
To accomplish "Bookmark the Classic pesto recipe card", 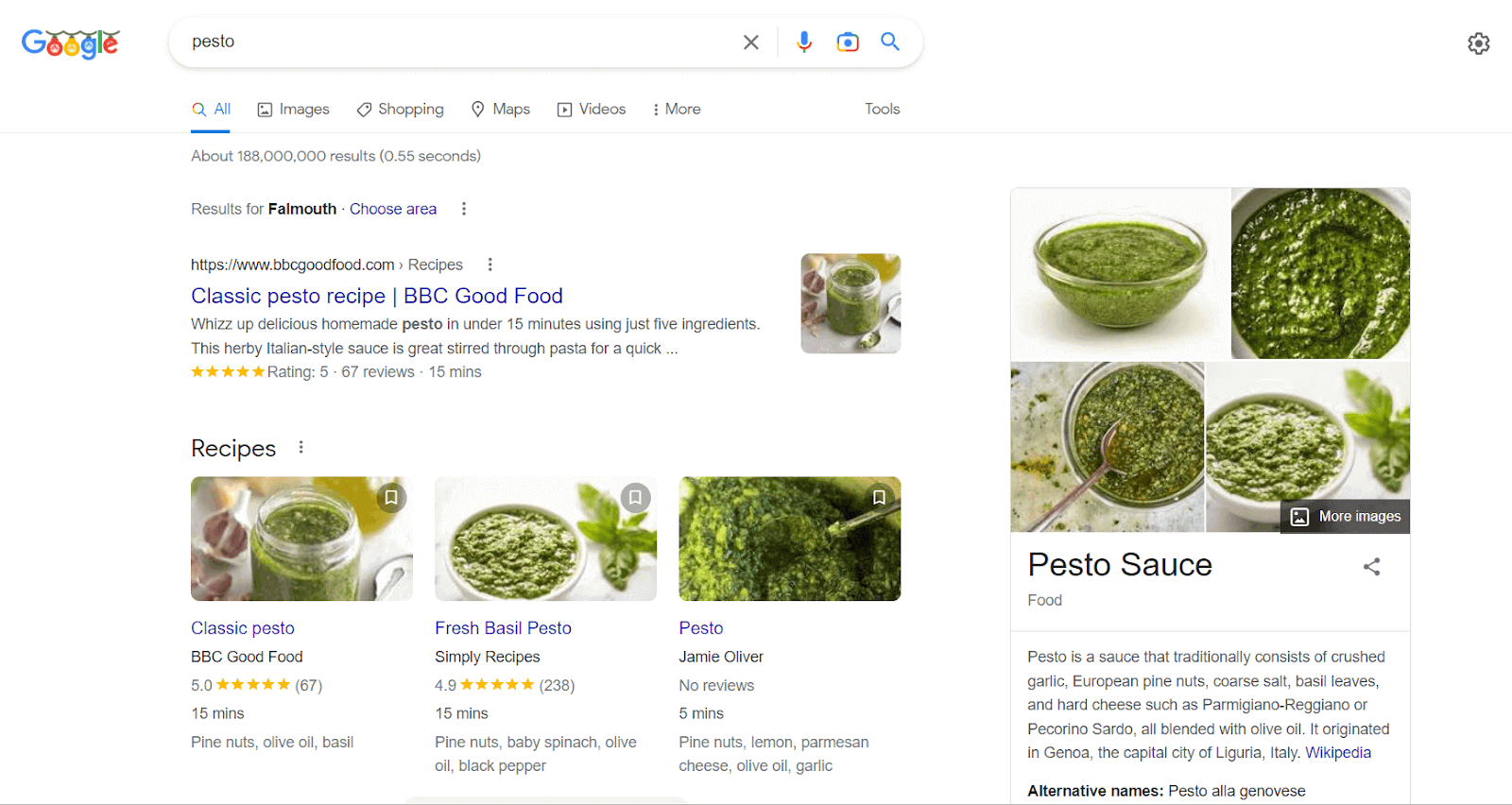I will click(x=391, y=497).
